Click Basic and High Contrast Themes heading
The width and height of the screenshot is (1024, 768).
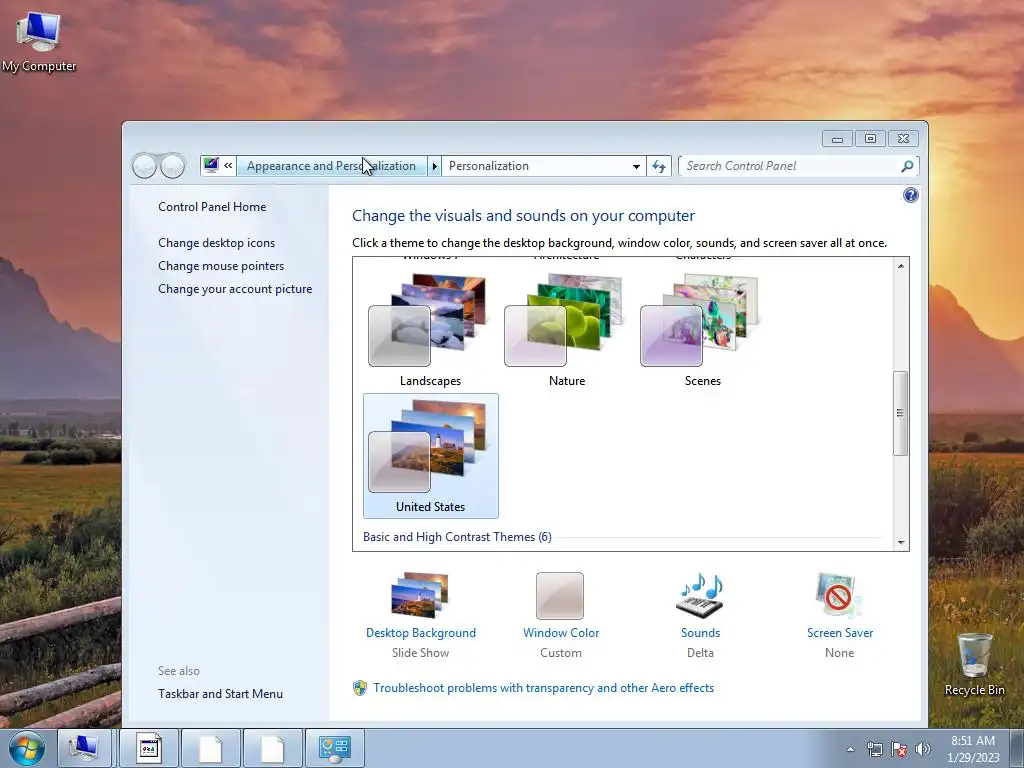457,537
